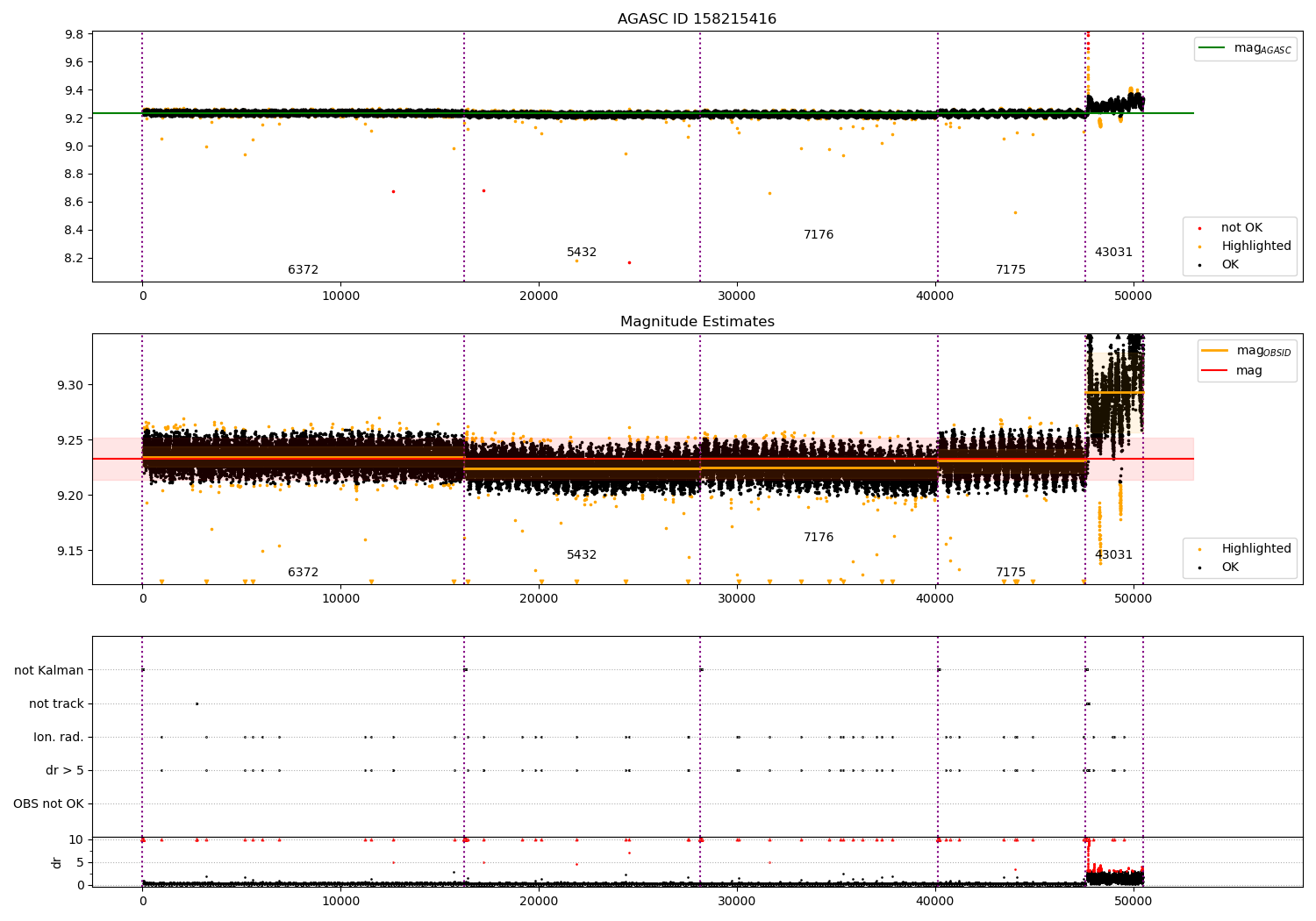Click obsid label 7175 in the Magnitude Estimates panel

(x=1011, y=573)
